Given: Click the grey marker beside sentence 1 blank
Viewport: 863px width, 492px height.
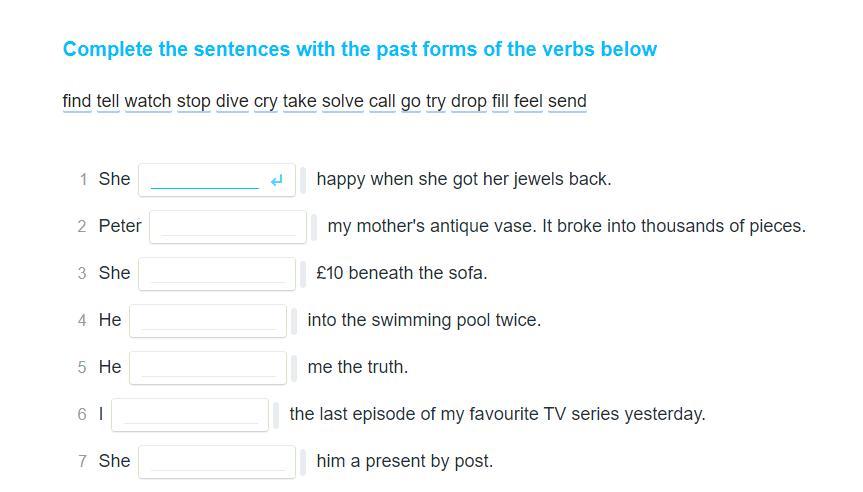Looking at the screenshot, I should pos(303,180).
